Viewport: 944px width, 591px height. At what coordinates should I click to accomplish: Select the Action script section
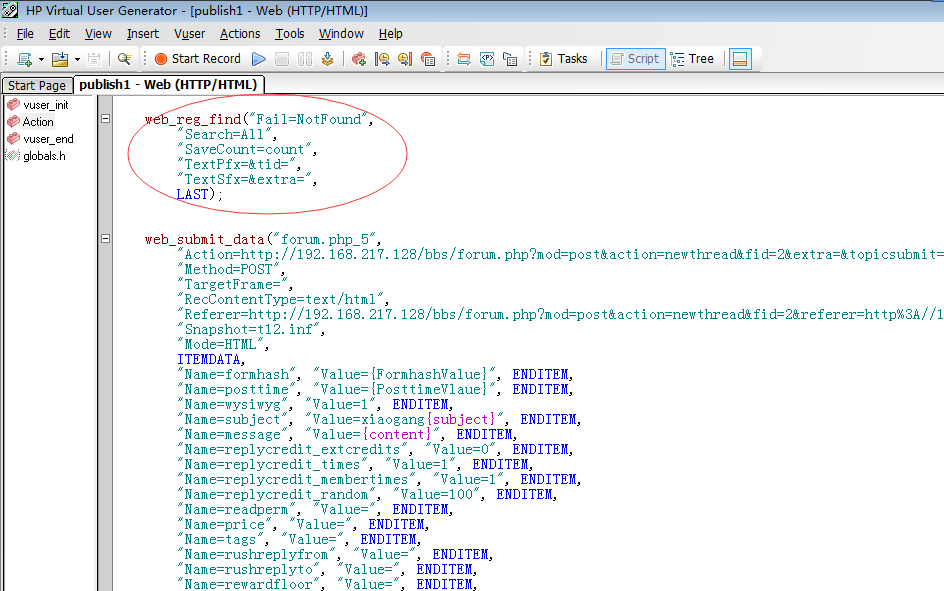pos(38,122)
